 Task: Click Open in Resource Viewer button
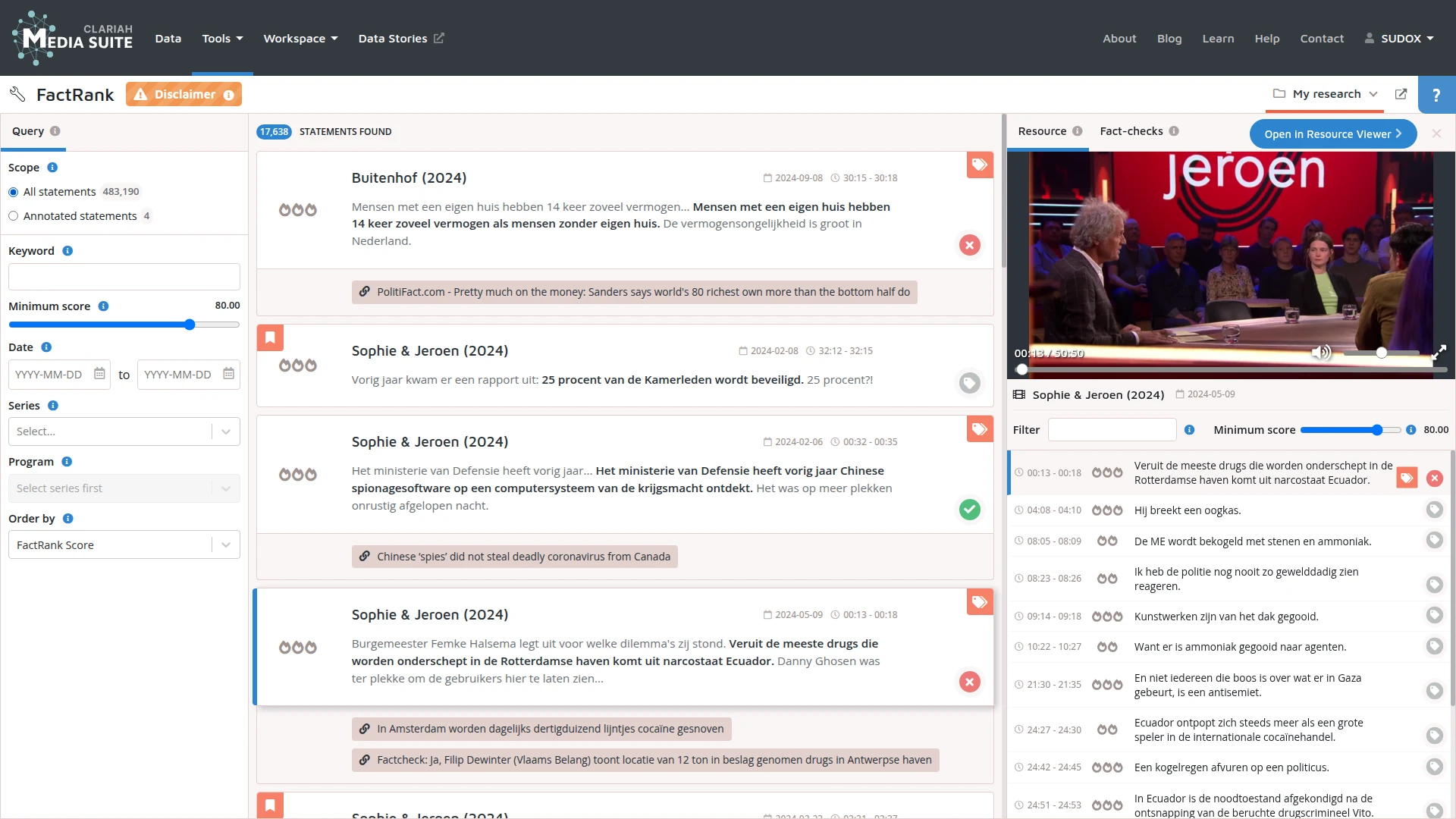(x=1332, y=134)
